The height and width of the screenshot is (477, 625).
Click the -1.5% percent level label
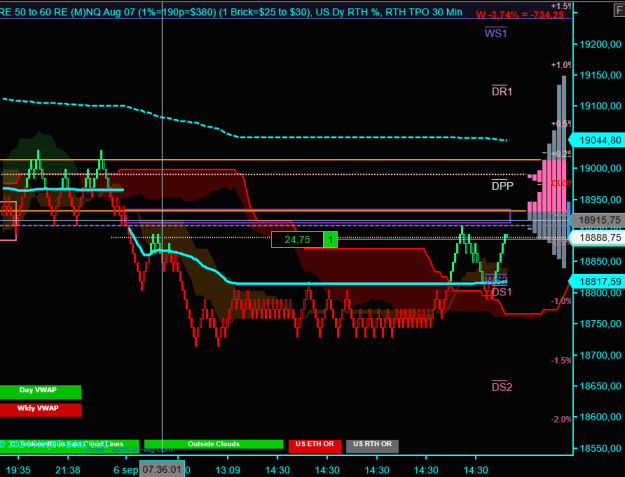[x=561, y=360]
